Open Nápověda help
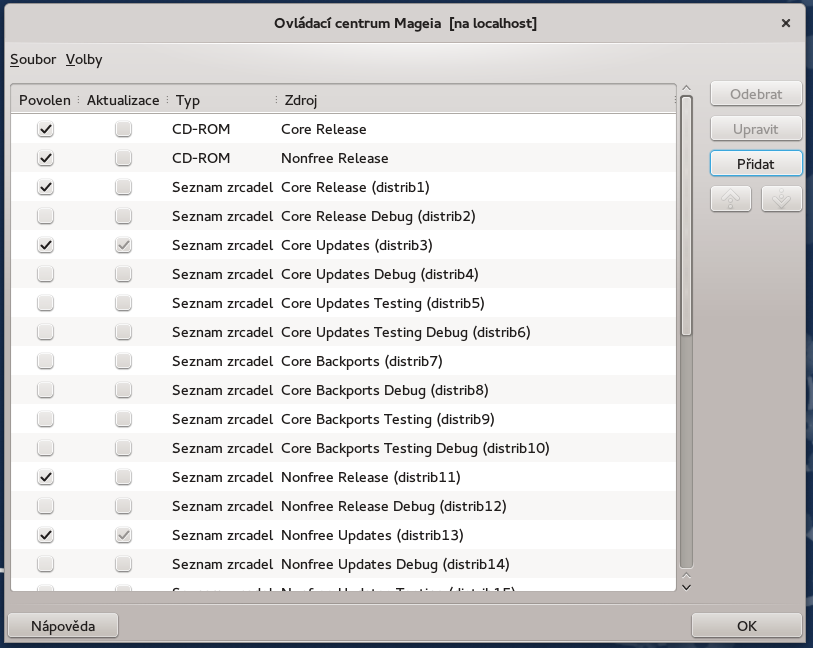The height and width of the screenshot is (648, 813). 63,626
